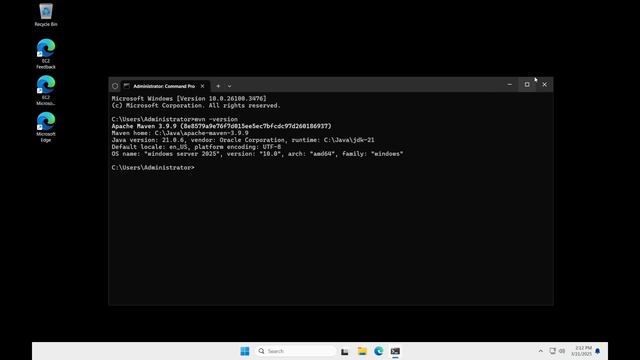Open the Windows Start menu
The height and width of the screenshot is (360, 640).
(x=245, y=351)
